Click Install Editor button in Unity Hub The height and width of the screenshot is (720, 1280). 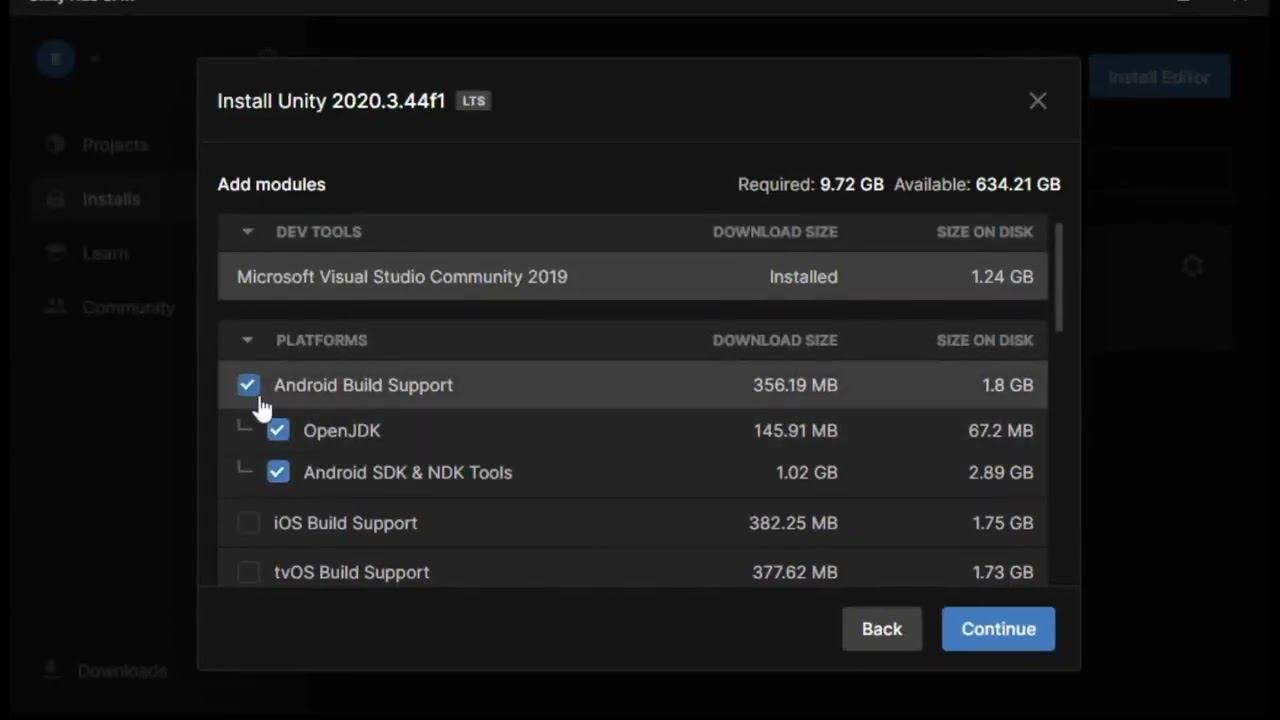(1159, 77)
